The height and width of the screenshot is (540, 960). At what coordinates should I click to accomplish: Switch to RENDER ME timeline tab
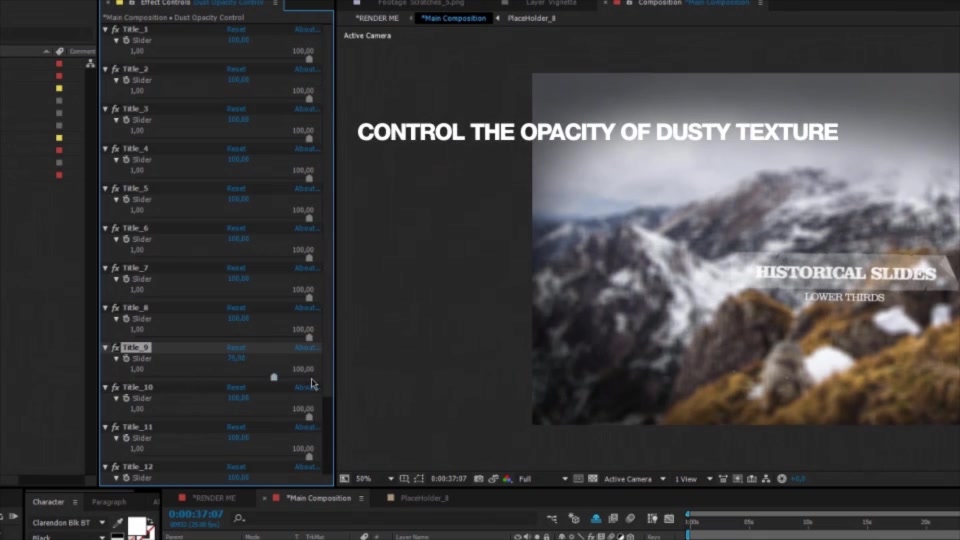pos(214,498)
